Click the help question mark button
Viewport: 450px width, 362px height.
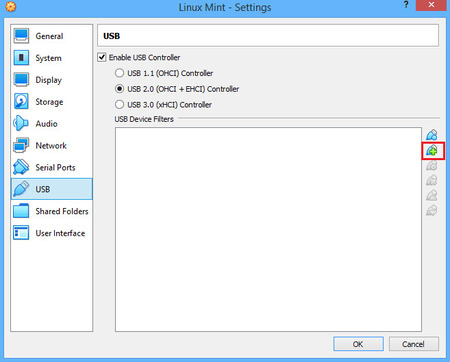[x=406, y=5]
